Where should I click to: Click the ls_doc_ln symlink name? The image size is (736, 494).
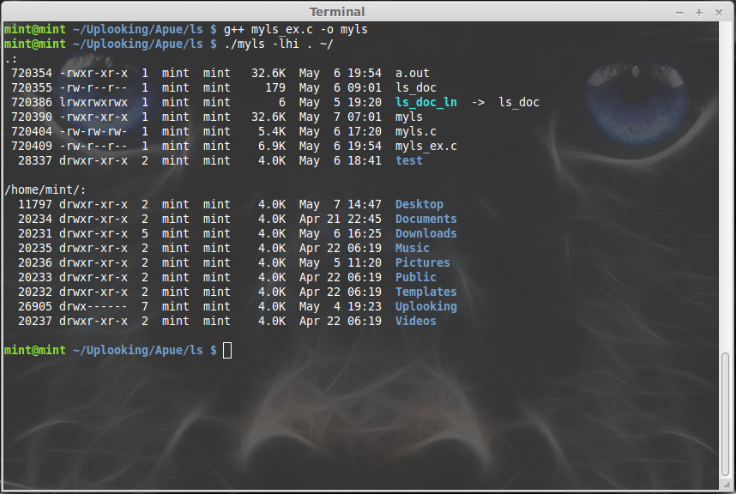pyautogui.click(x=426, y=102)
